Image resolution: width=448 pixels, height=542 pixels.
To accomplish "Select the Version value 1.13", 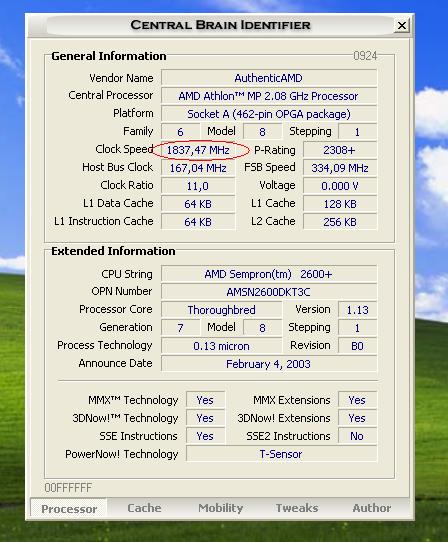I will click(357, 310).
